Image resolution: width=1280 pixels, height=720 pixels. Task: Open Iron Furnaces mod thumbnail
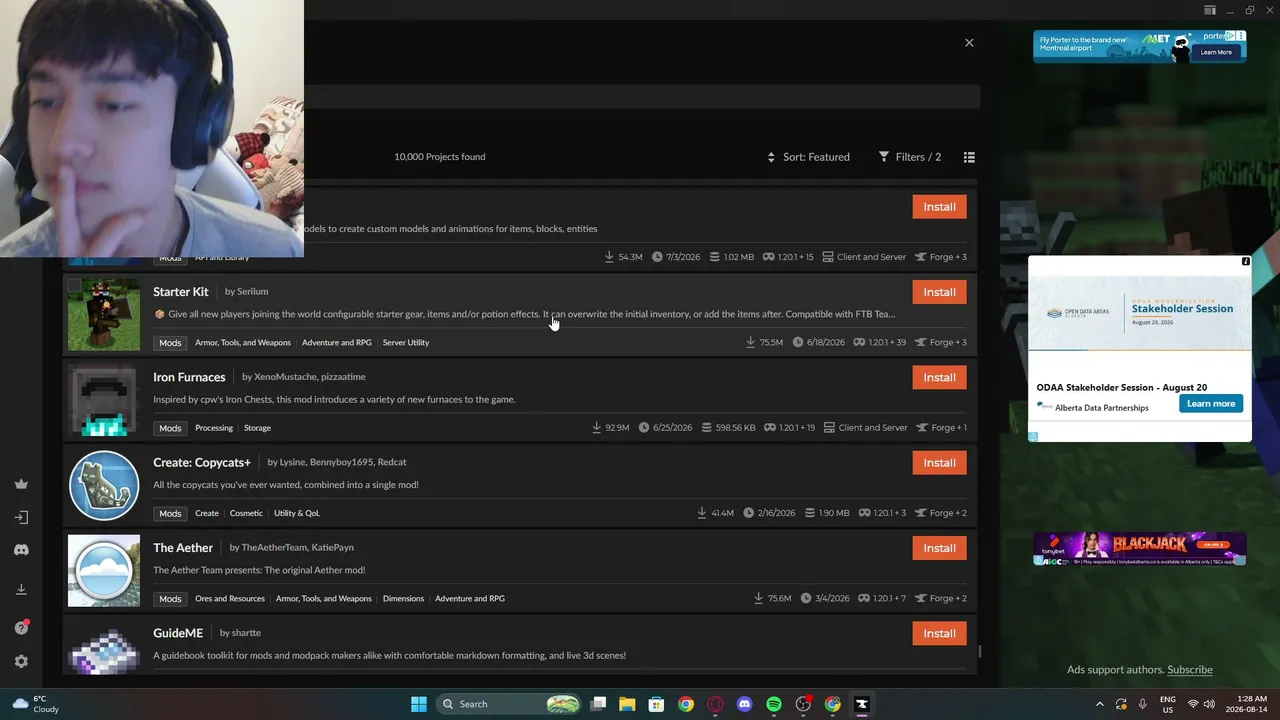tap(104, 400)
